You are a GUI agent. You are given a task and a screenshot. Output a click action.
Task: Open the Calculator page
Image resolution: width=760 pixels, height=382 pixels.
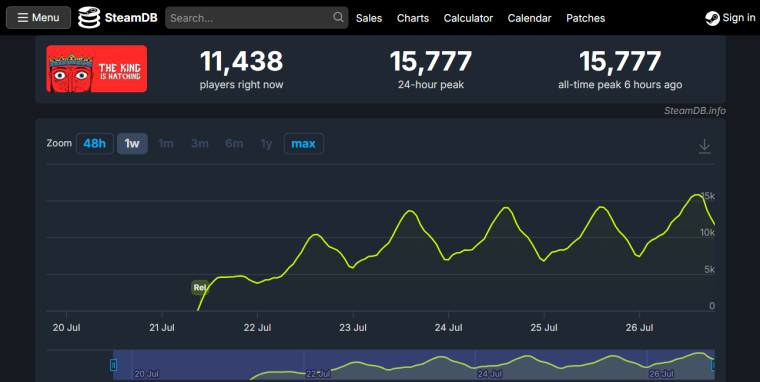(x=468, y=18)
